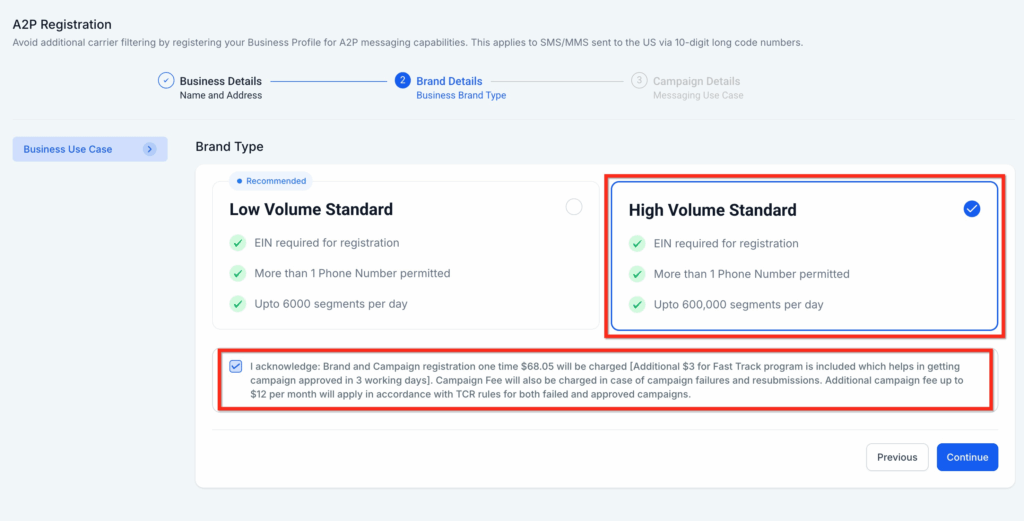This screenshot has height=521, width=1024.
Task: Click green check next to Low Volume EIN required
Action: pyautogui.click(x=238, y=244)
